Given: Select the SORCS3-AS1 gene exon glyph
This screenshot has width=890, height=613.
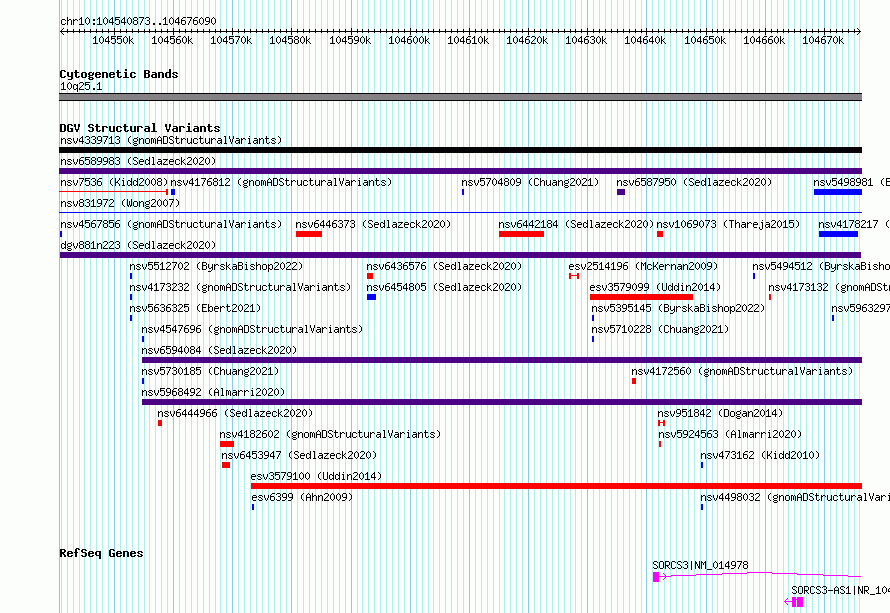Looking at the screenshot, I should pyautogui.click(x=797, y=602).
